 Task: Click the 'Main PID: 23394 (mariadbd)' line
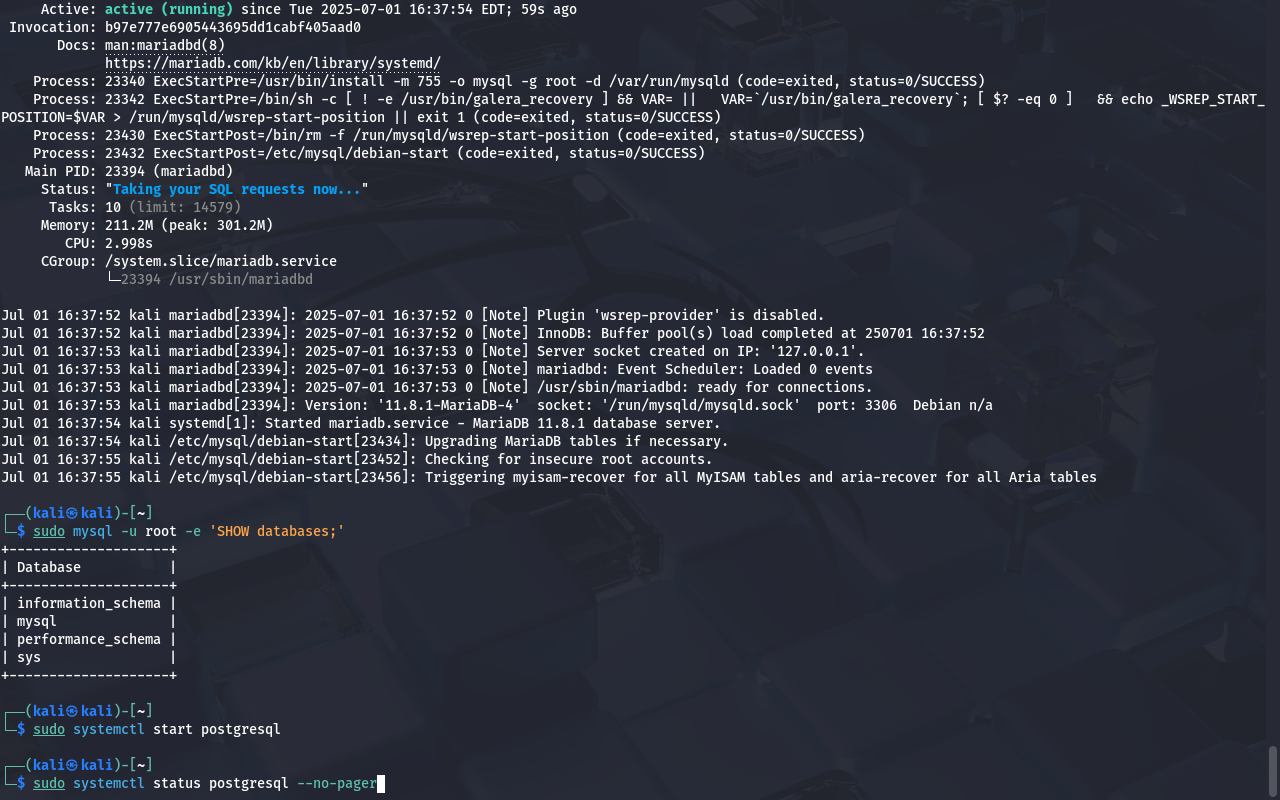[x=129, y=171]
